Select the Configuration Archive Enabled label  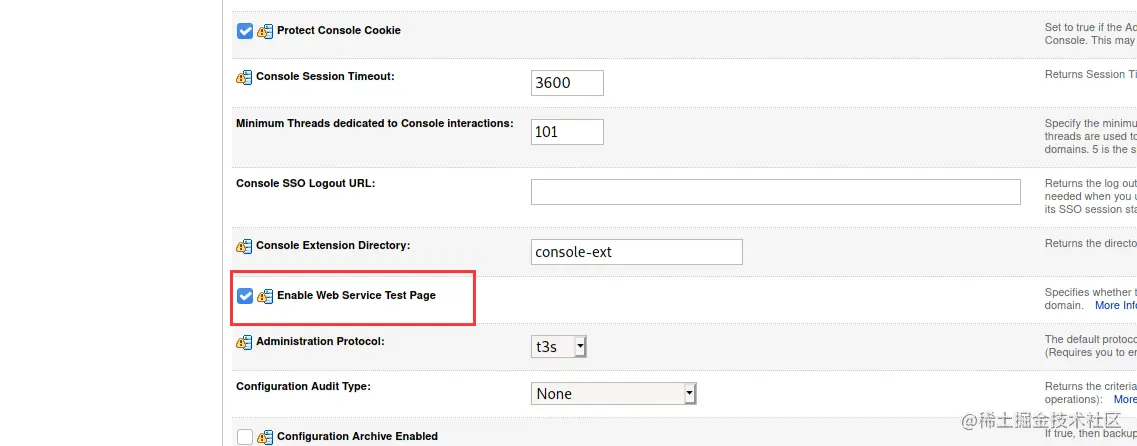coord(357,437)
